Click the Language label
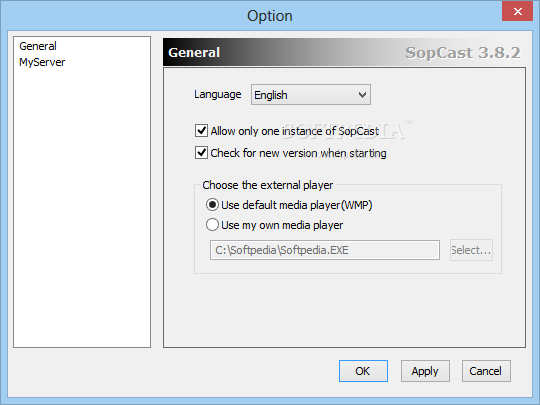Image resolution: width=540 pixels, height=405 pixels. click(217, 94)
